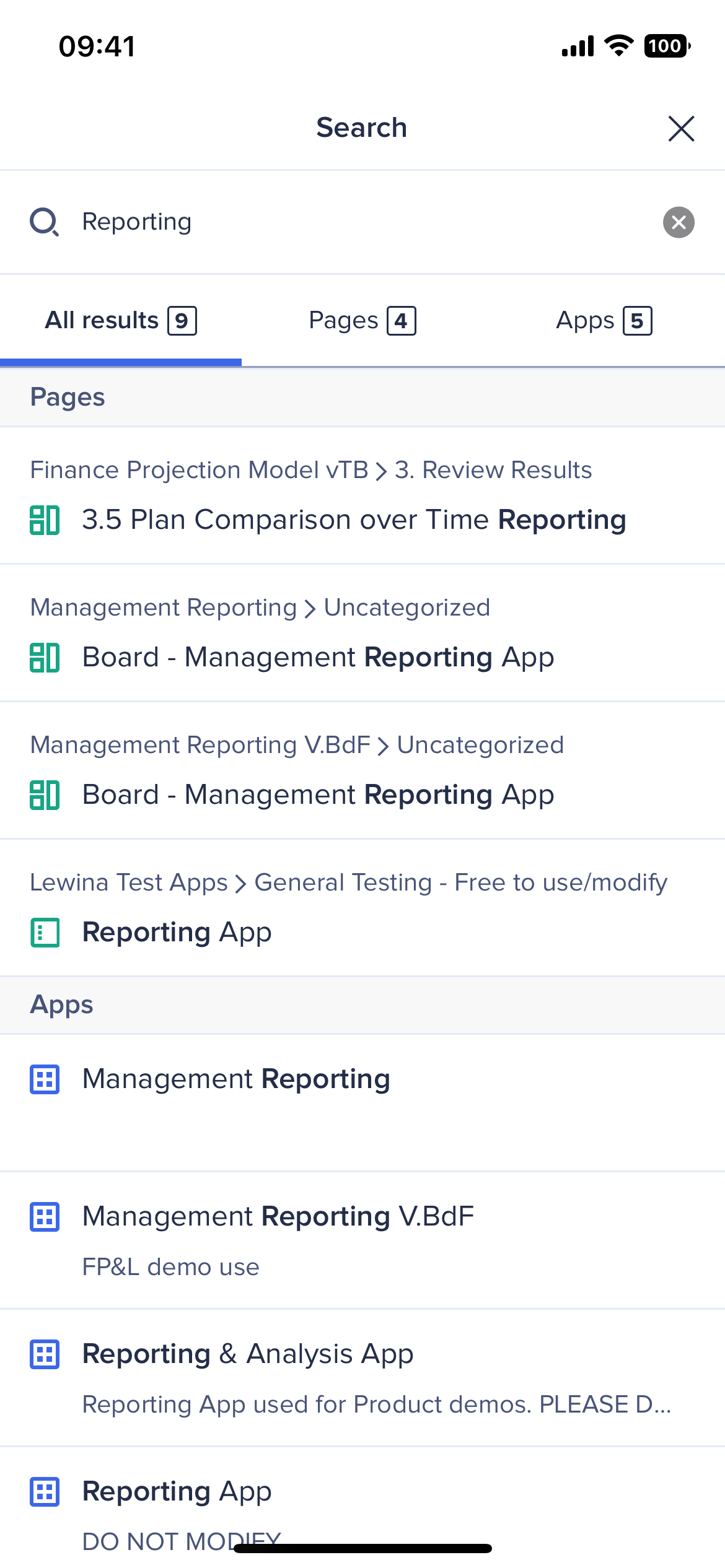Viewport: 725px width, 1568px height.
Task: Open 3.5 Plan Comparison over Time Reporting page
Action: tap(362, 495)
